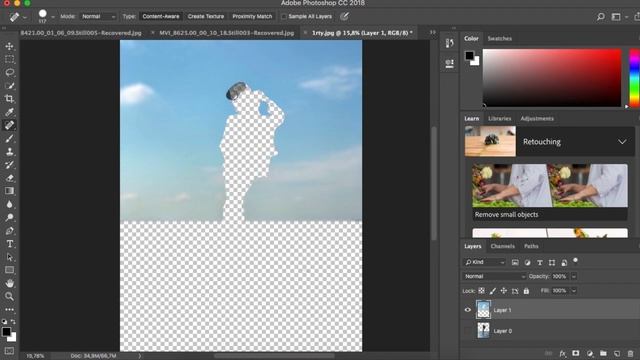Viewport: 640px width, 360px height.
Task: Select the Hand tool
Action: point(9,283)
